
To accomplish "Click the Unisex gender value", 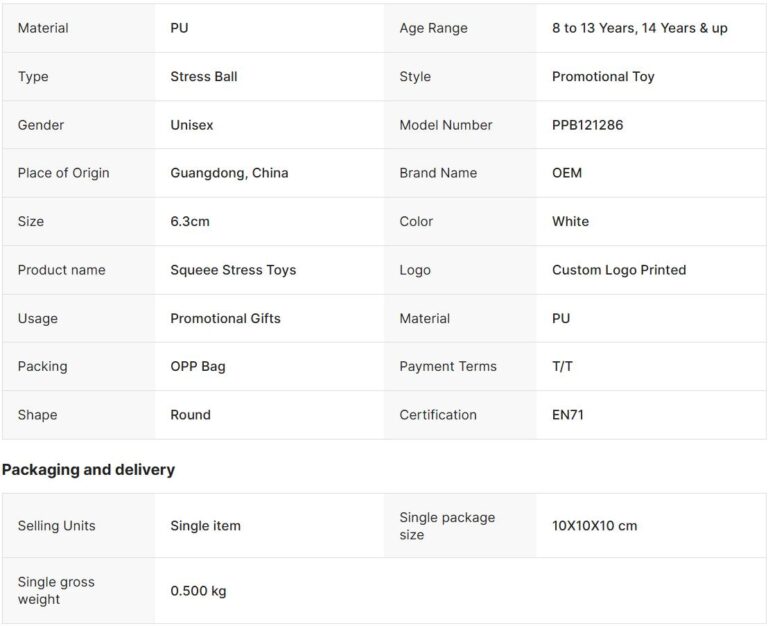I will [x=192, y=125].
